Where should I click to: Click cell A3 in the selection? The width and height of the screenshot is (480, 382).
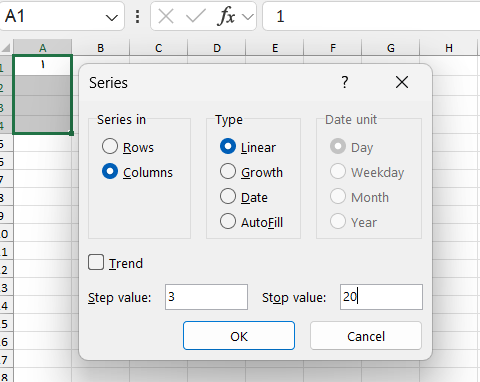click(x=43, y=106)
